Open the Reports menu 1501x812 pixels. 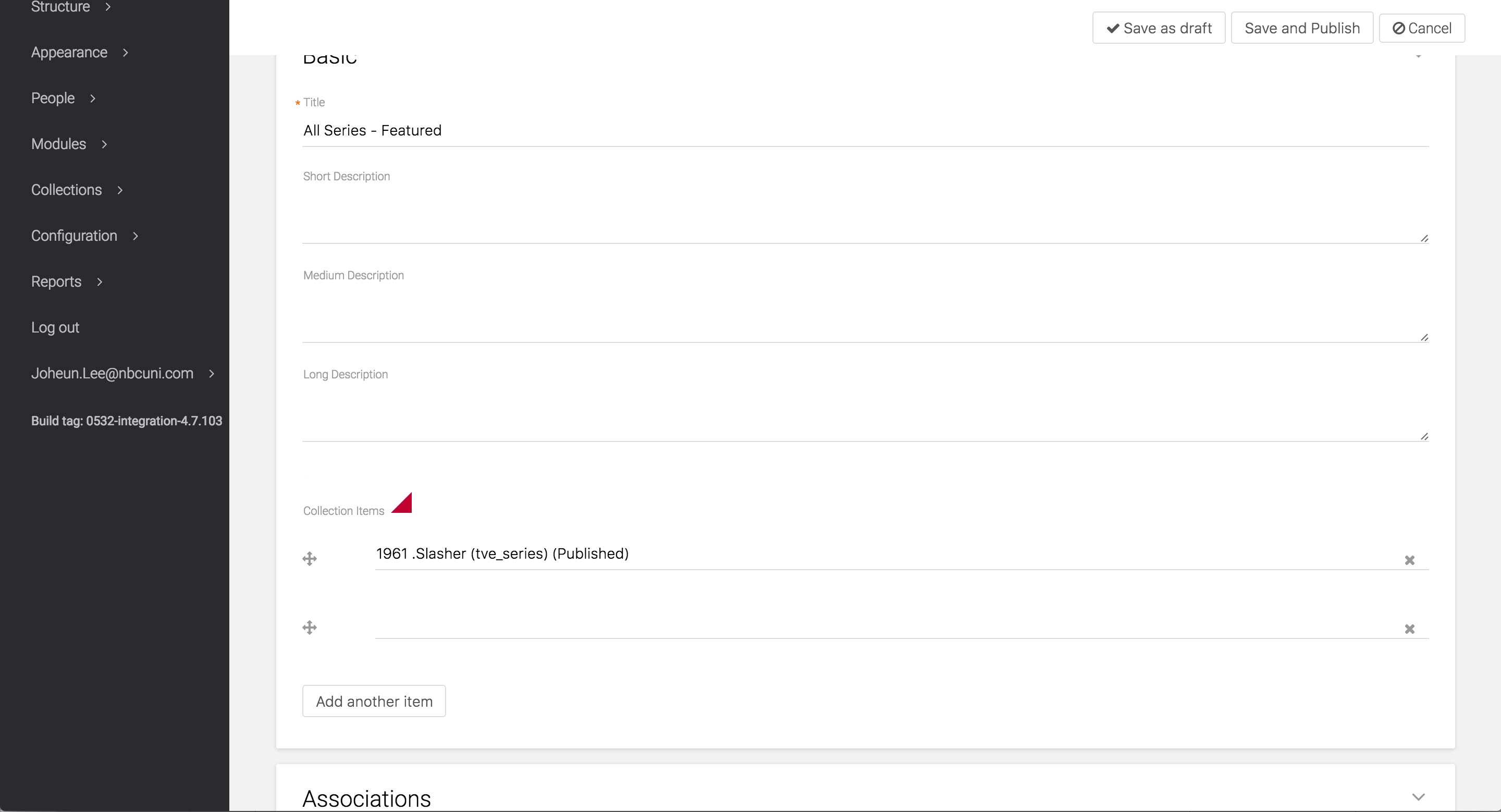[x=56, y=282]
